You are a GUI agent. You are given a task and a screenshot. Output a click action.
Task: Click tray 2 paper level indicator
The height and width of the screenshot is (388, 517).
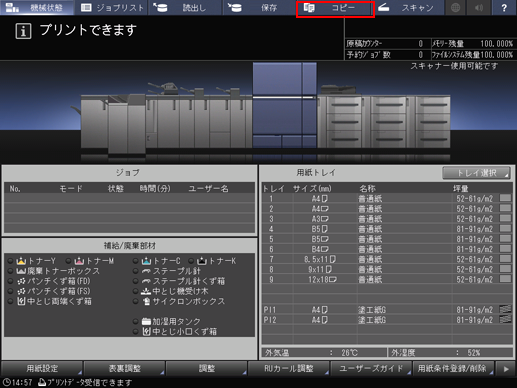505,208
